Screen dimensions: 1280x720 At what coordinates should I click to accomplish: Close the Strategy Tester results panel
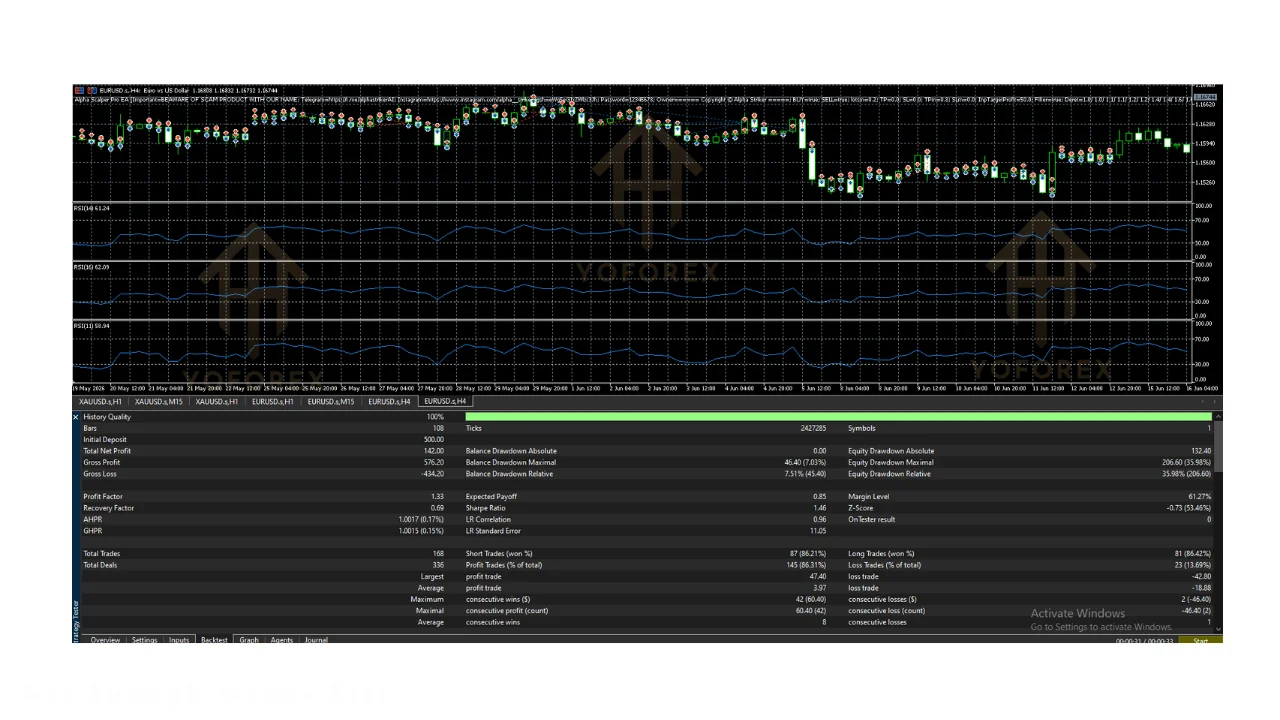click(x=76, y=417)
